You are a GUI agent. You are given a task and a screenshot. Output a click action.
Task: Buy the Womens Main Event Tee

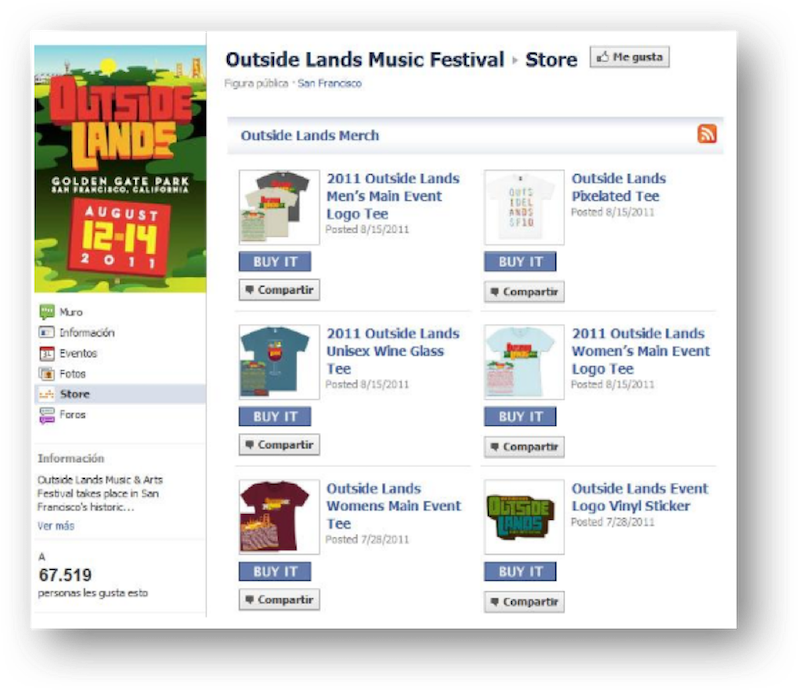(275, 572)
